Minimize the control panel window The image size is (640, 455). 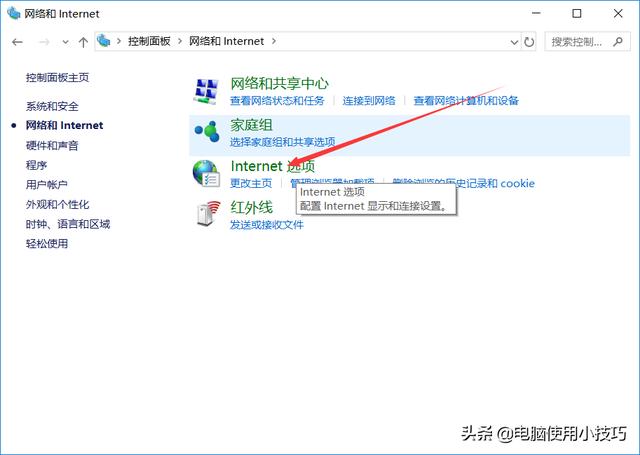[x=536, y=13]
